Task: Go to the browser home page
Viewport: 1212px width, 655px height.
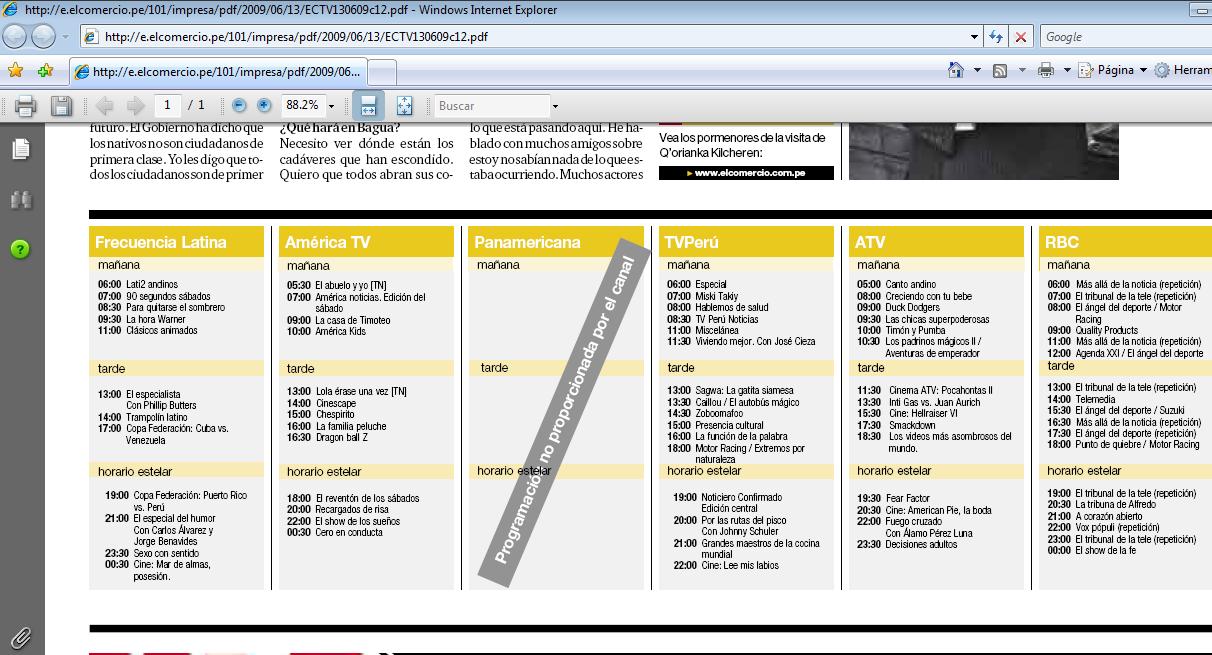Action: 956,70
